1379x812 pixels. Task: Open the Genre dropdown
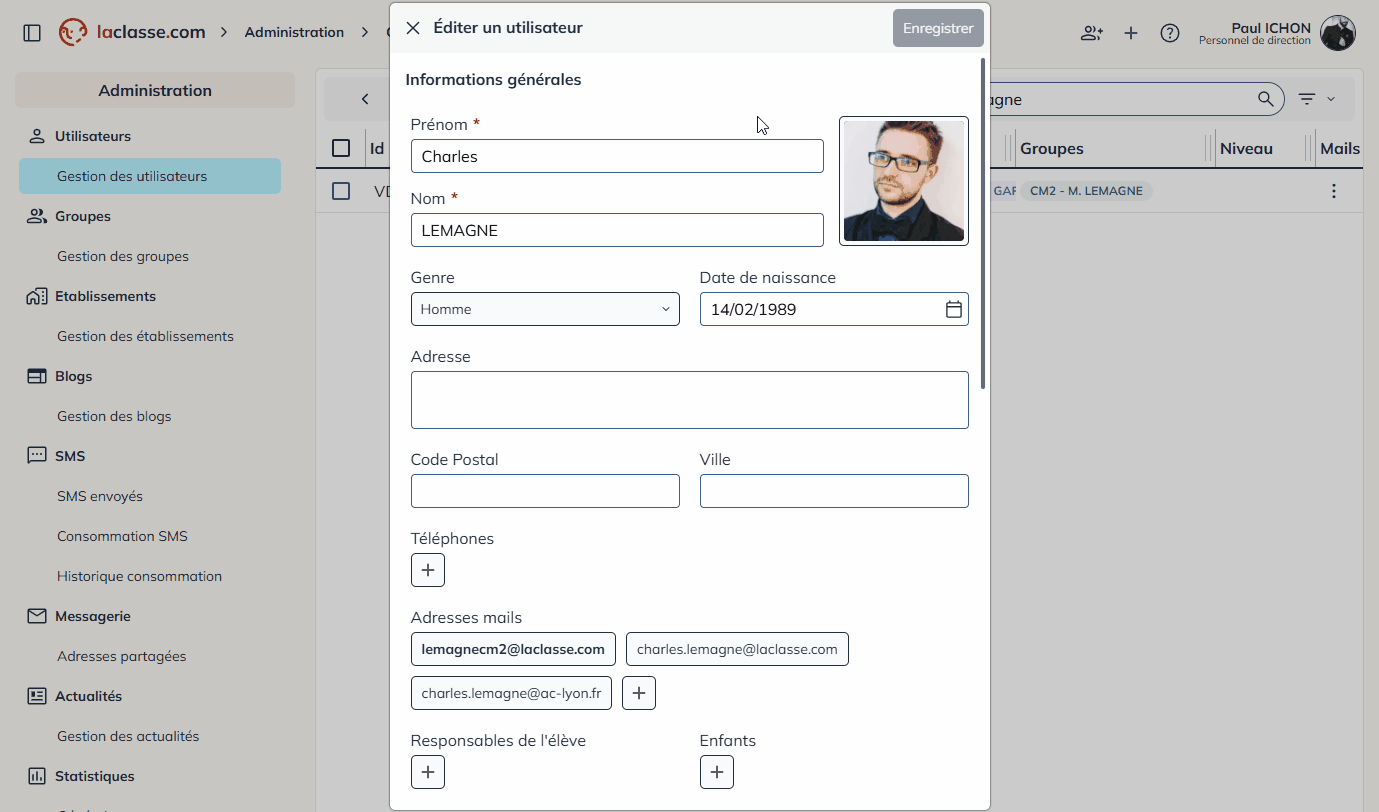tap(545, 309)
